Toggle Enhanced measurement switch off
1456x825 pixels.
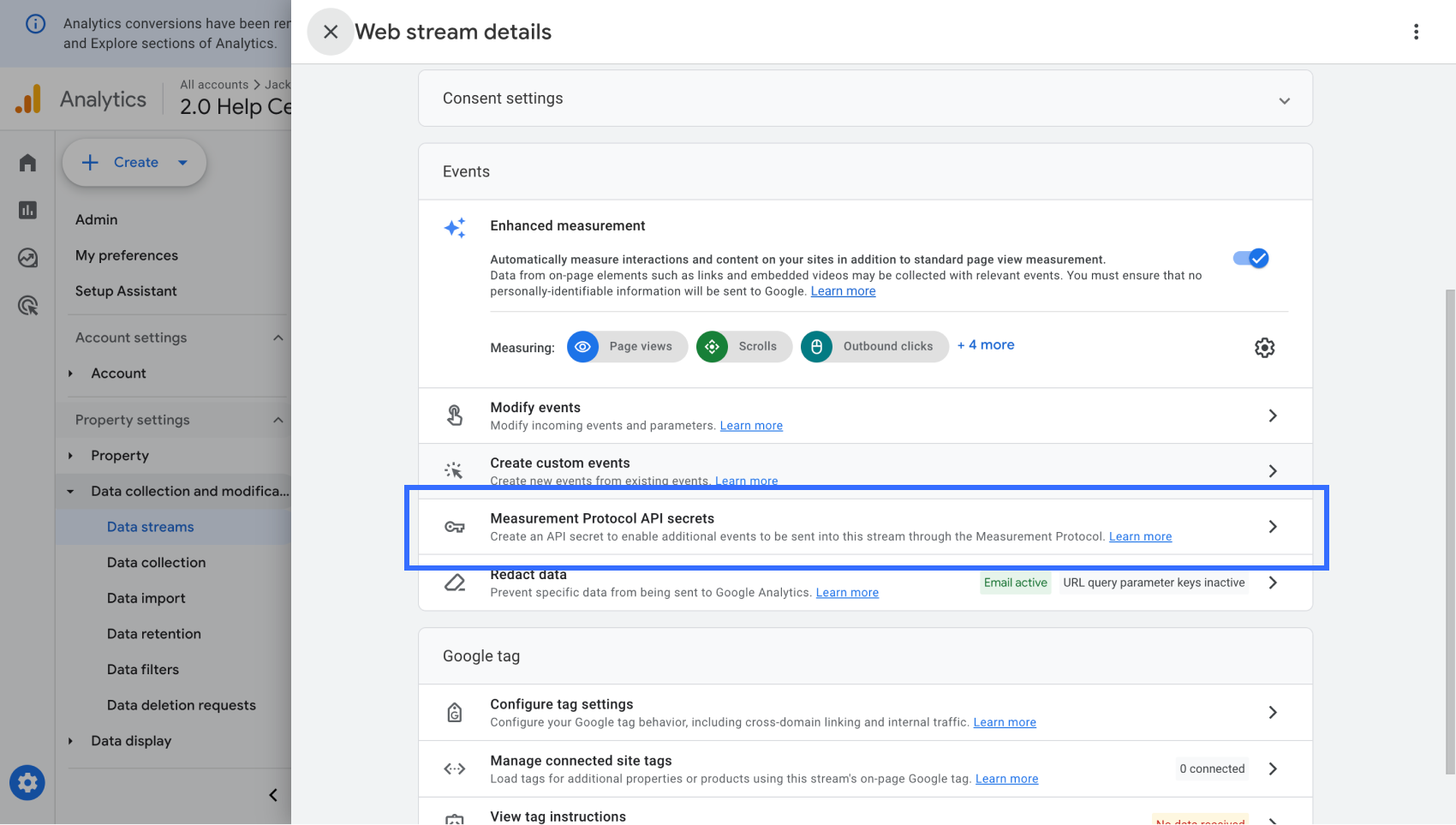(x=1250, y=258)
